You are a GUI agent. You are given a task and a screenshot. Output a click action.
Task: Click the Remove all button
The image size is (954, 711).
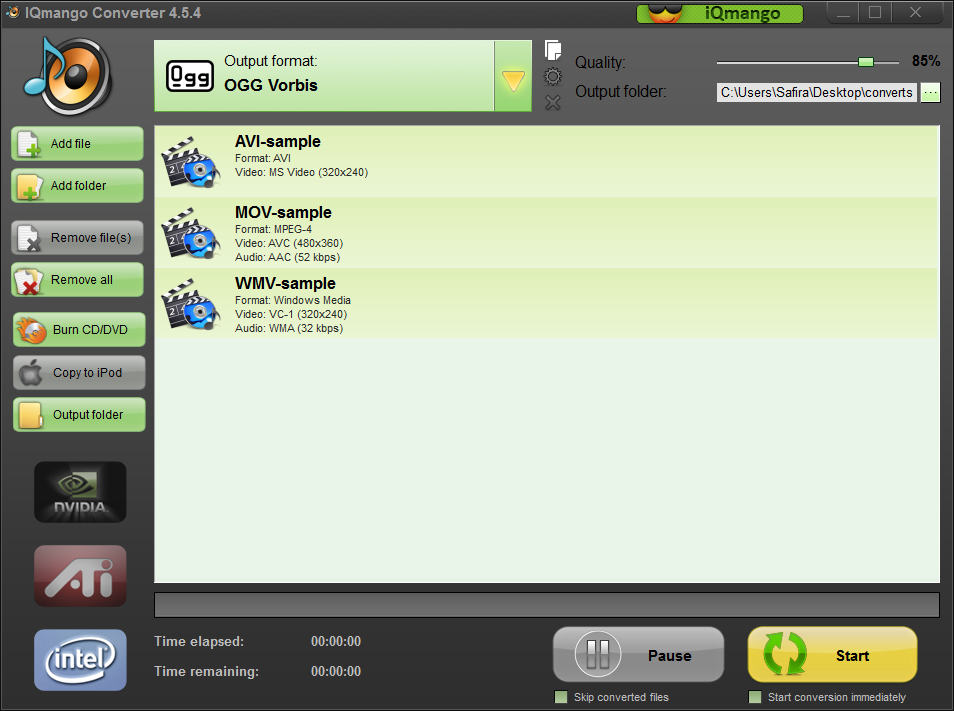tap(77, 280)
